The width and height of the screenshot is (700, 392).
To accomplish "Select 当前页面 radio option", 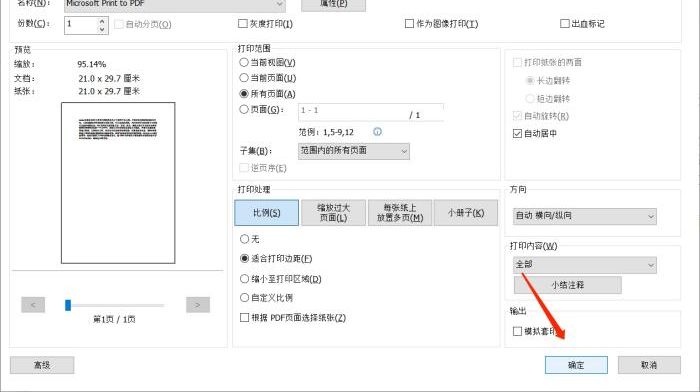I will coord(244,78).
